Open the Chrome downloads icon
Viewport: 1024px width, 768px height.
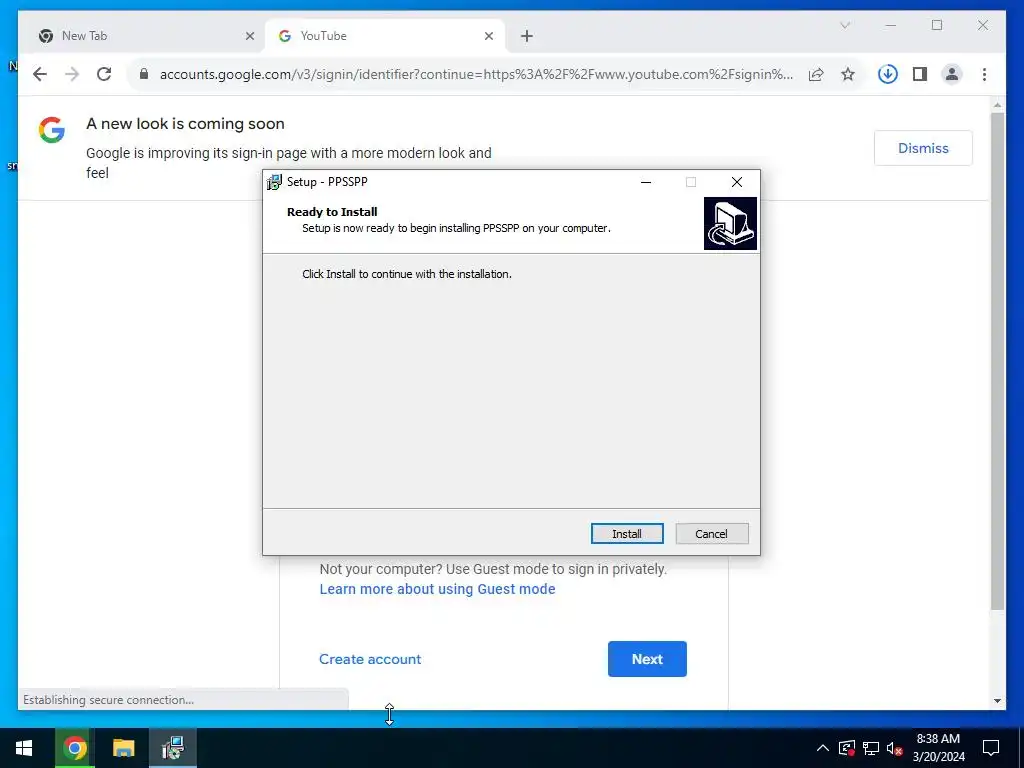pos(887,74)
